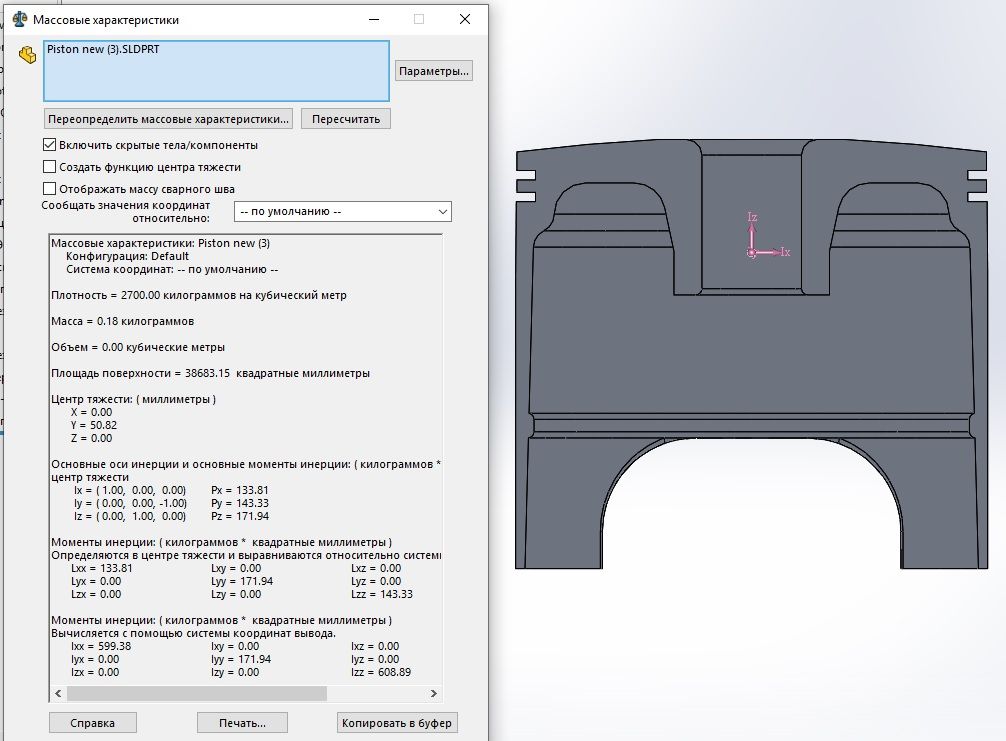This screenshot has width=1006, height=741.
Task: Open Справка help
Action: tap(92, 723)
